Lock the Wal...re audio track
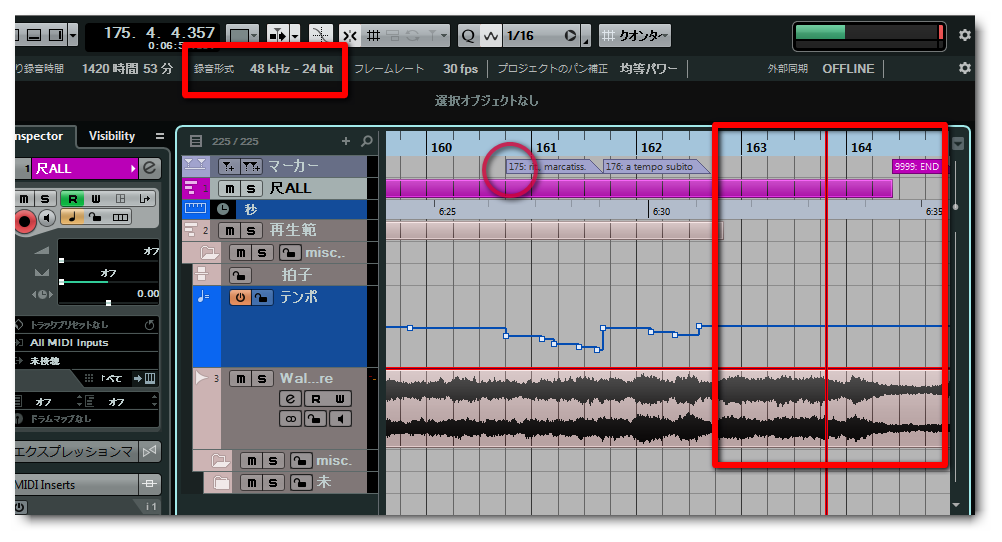1002x542 pixels. click(315, 419)
